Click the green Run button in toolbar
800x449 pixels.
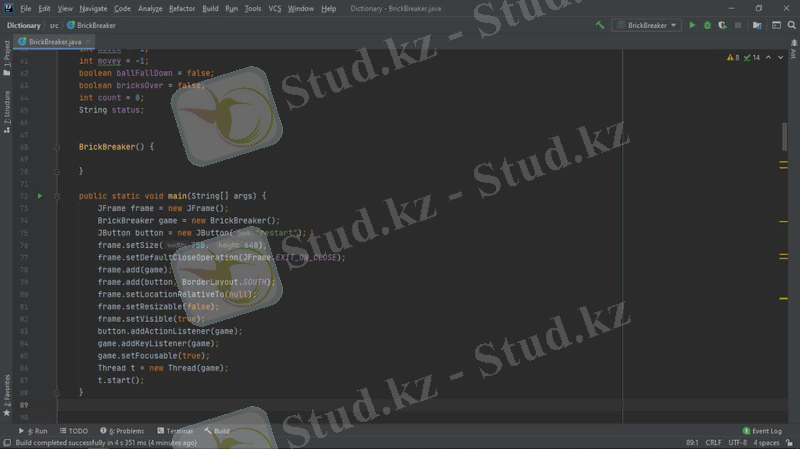[692, 25]
